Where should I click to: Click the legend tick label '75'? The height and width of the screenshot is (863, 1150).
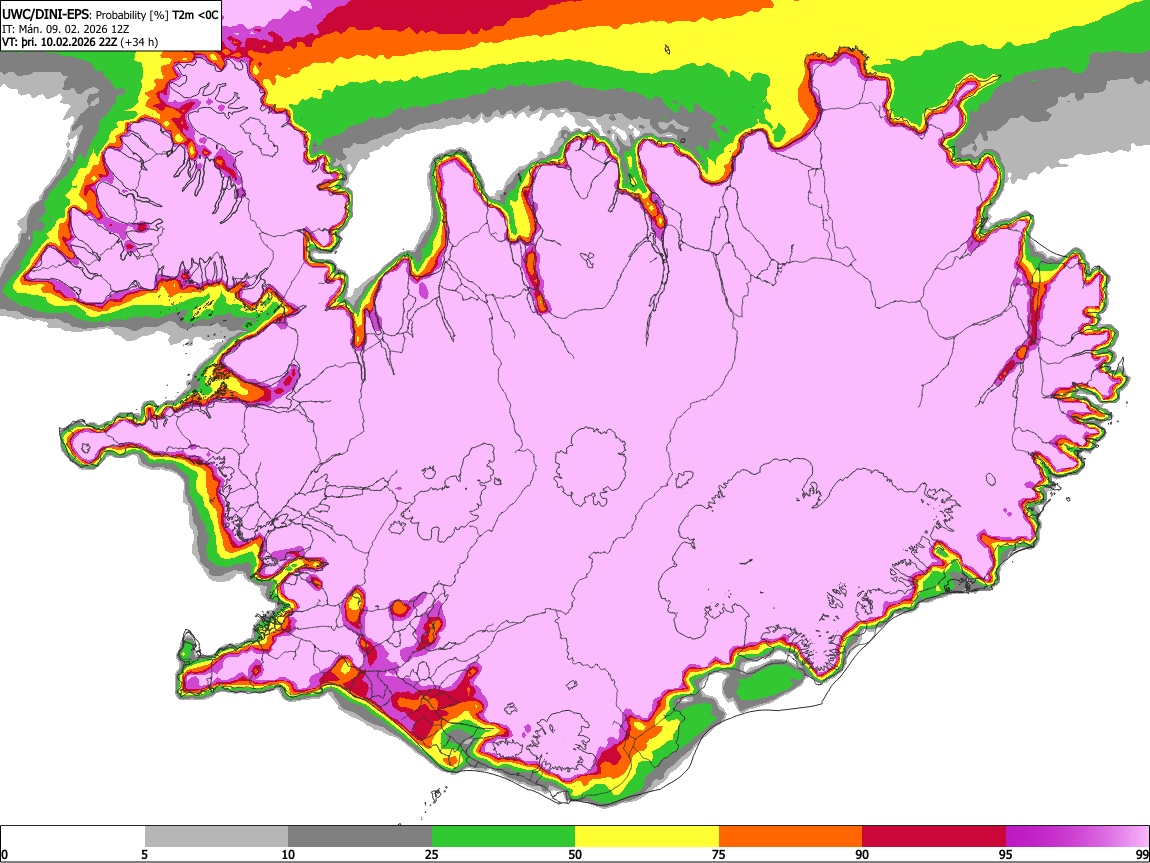[x=719, y=854]
